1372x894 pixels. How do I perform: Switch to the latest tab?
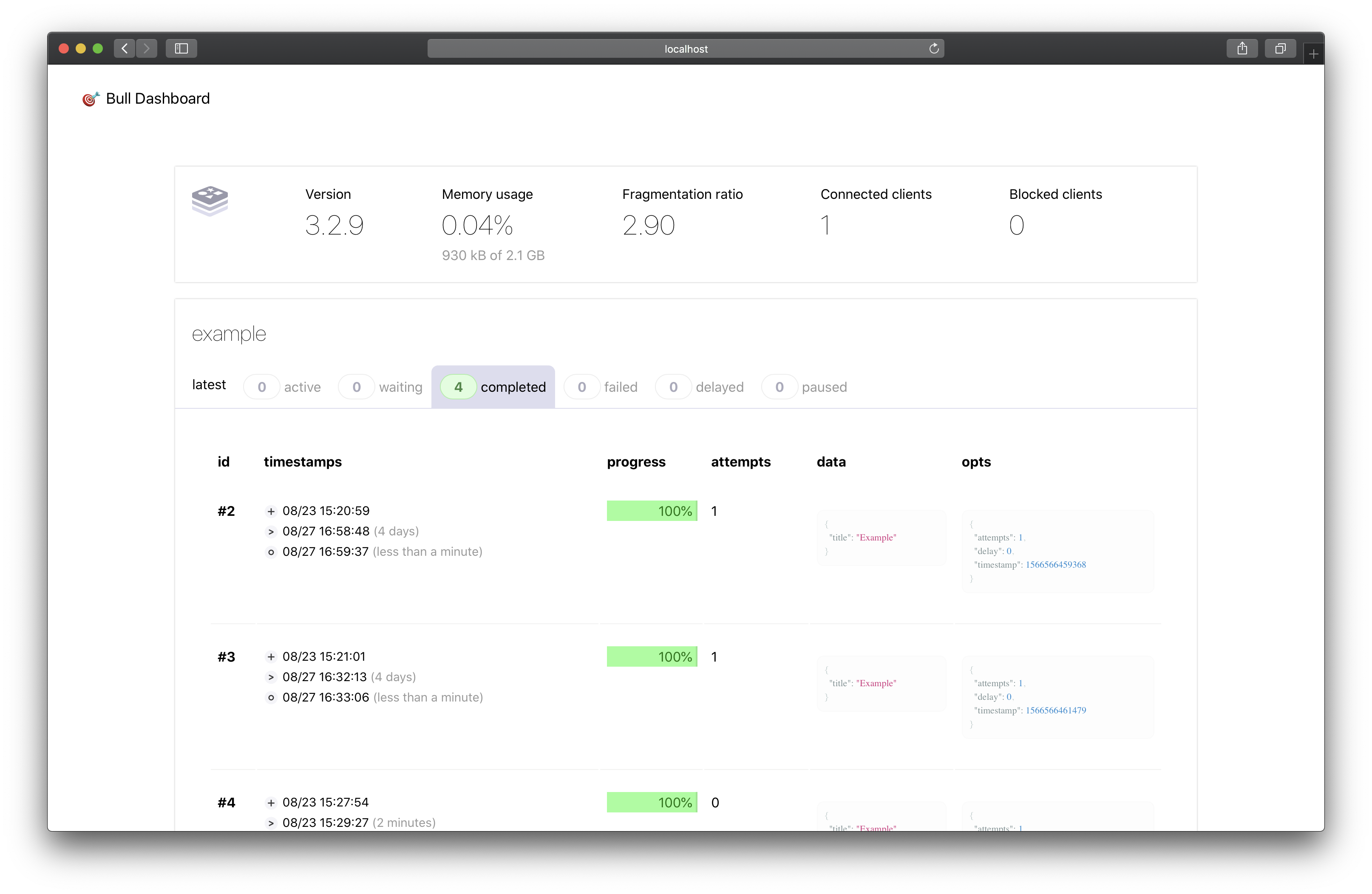pos(209,385)
